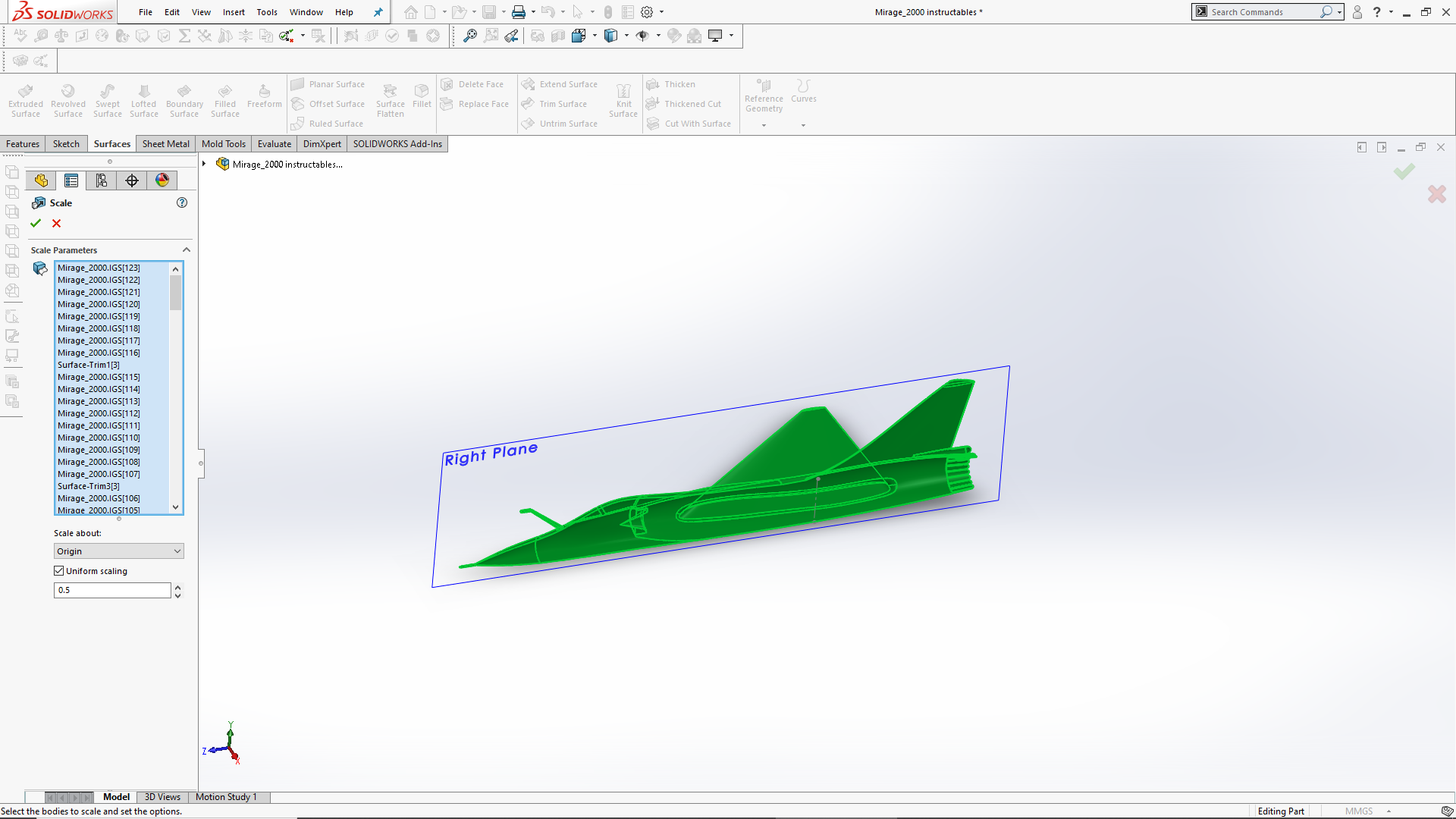Open the Edit Appearance color sphere

[x=162, y=180]
